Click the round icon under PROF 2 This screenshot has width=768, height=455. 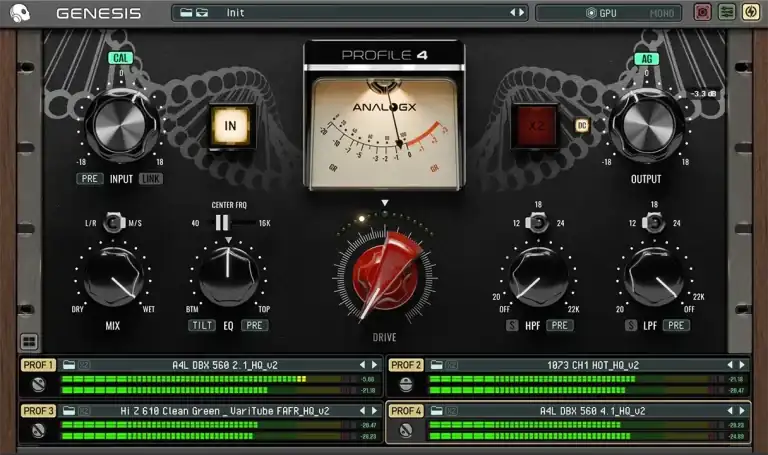coord(406,385)
